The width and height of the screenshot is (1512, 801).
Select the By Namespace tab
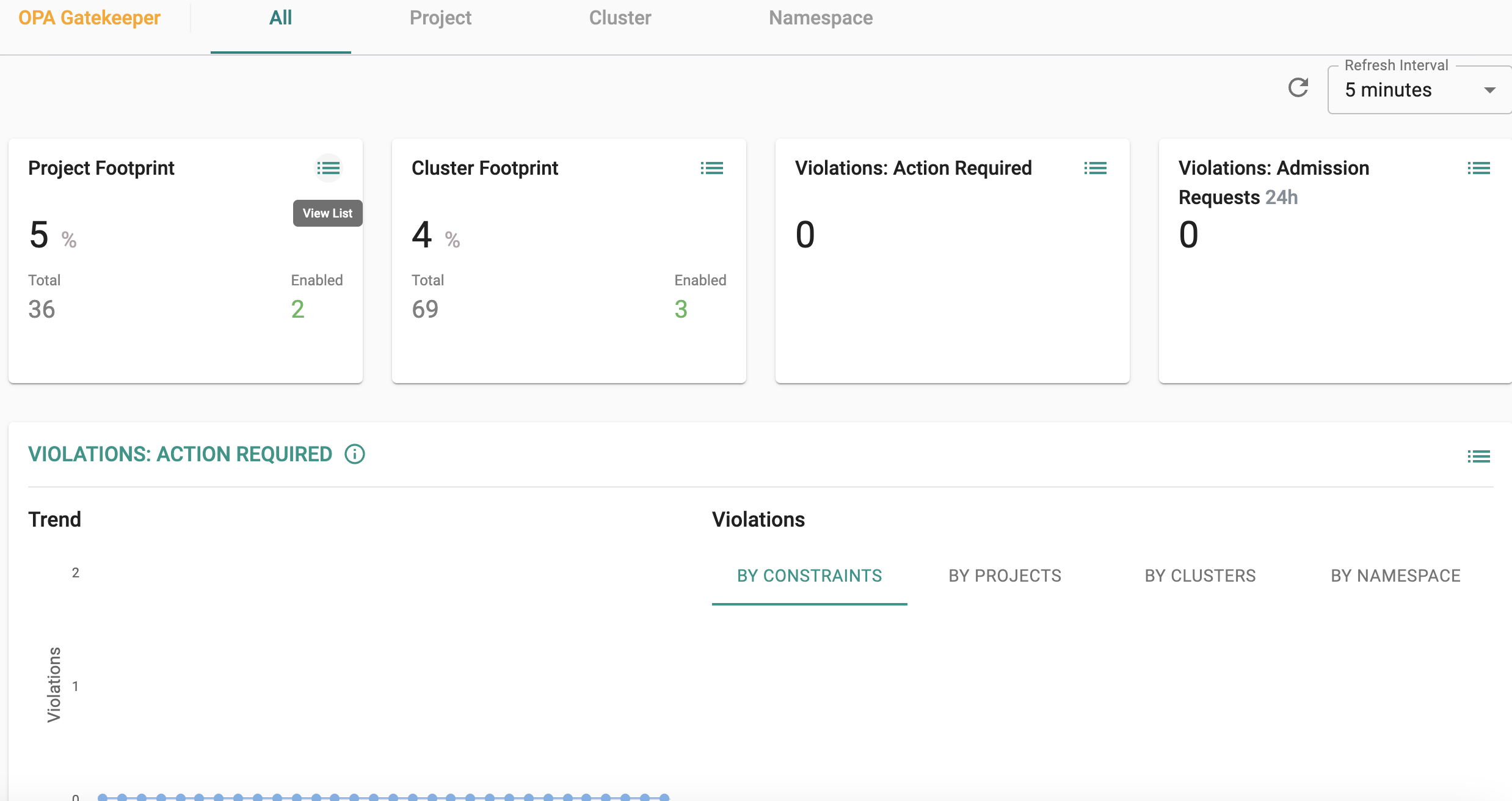(1396, 576)
